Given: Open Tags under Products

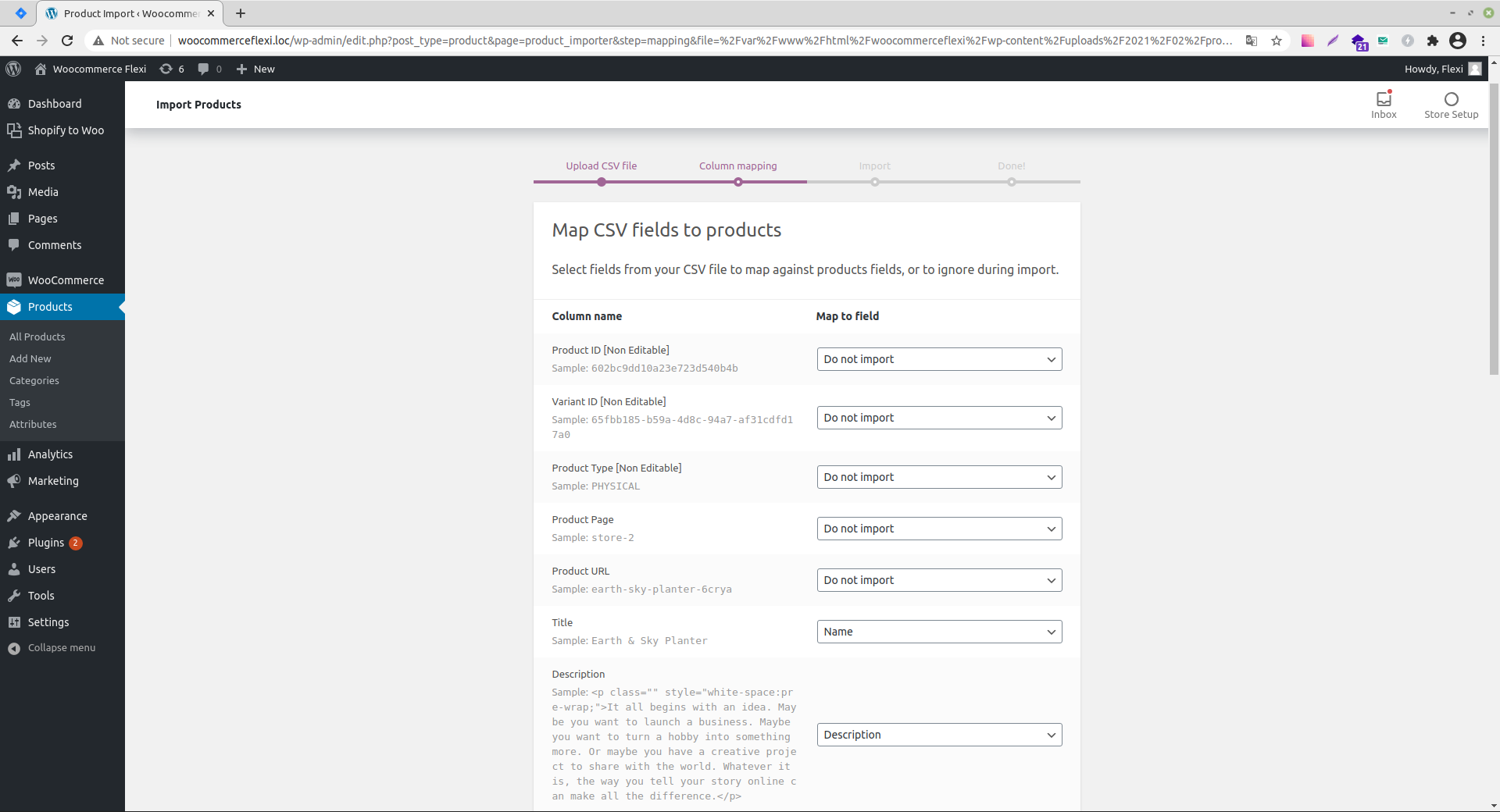Looking at the screenshot, I should (20, 402).
